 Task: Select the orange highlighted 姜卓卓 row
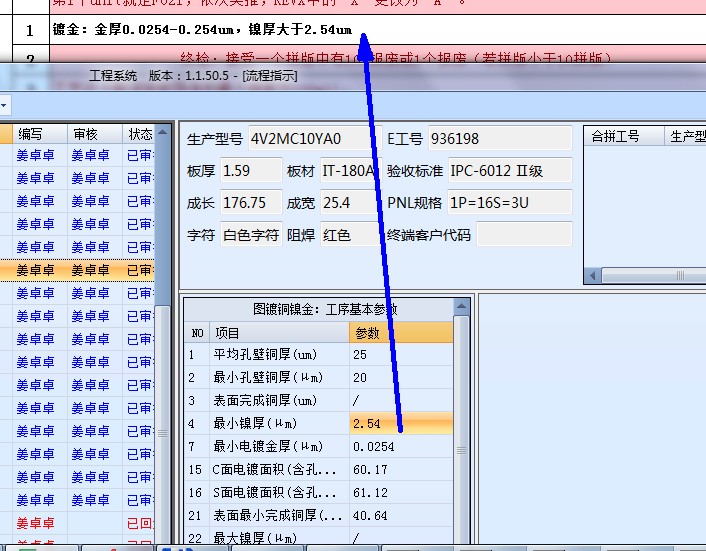[77, 270]
